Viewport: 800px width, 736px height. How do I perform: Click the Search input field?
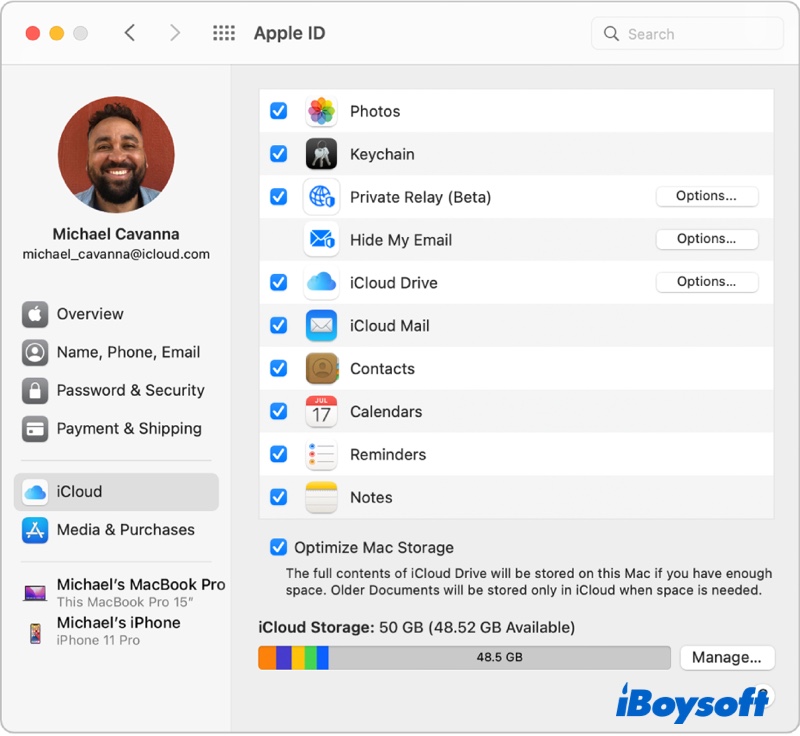(x=687, y=34)
